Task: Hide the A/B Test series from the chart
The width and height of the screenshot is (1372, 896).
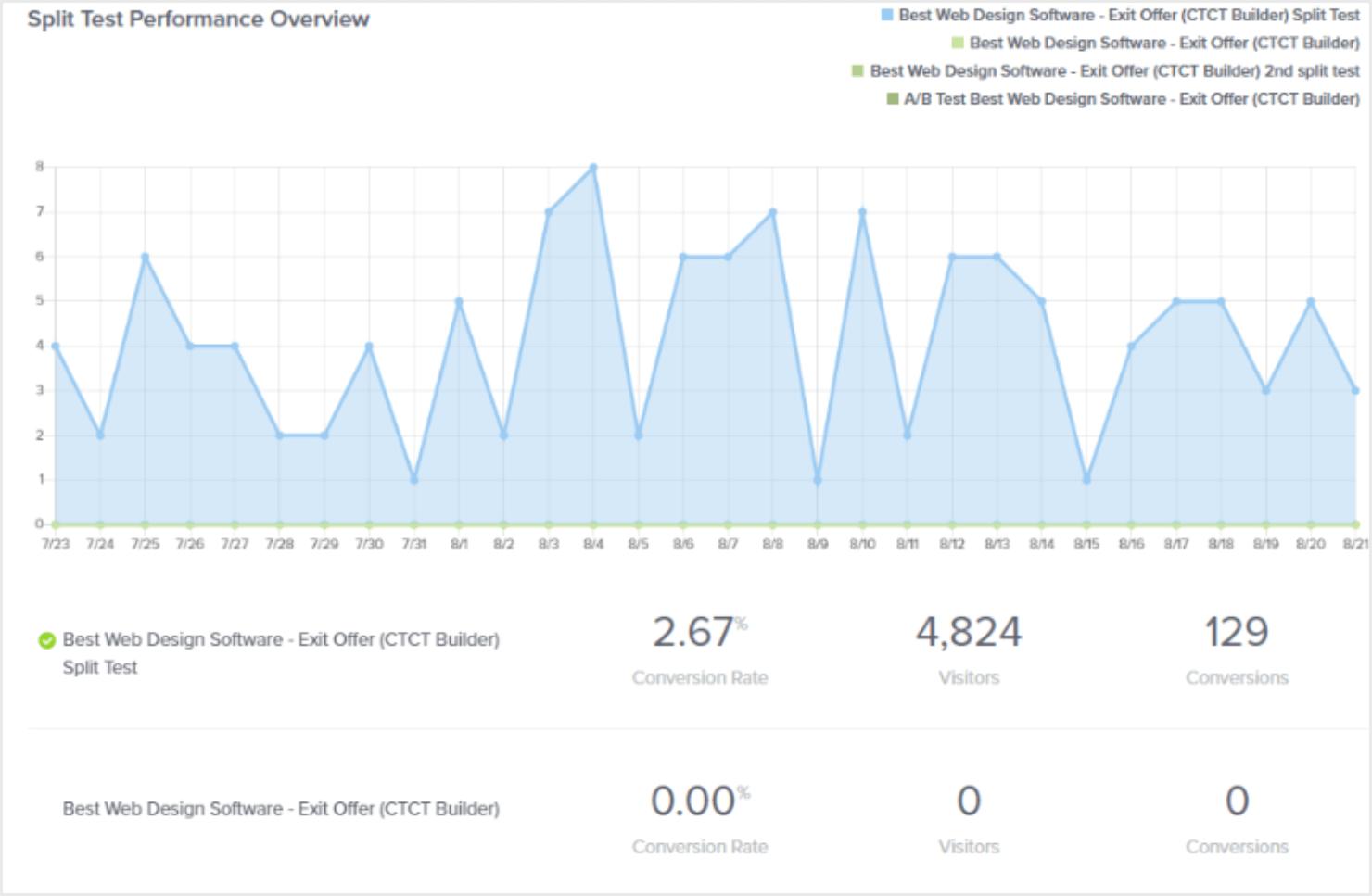Action: [1130, 99]
